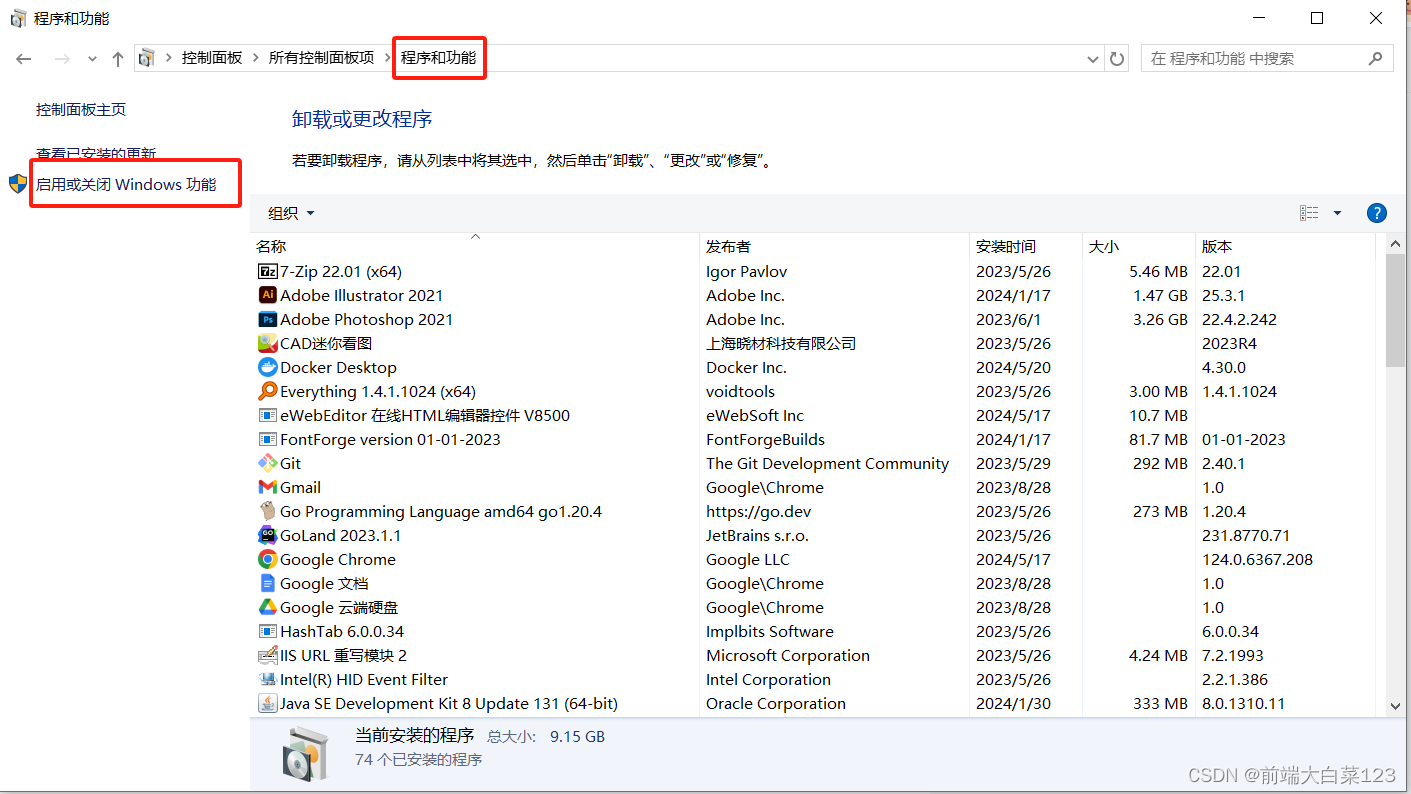Click the Google Chrome icon
Viewport: 1411px width, 794px height.
(267, 559)
